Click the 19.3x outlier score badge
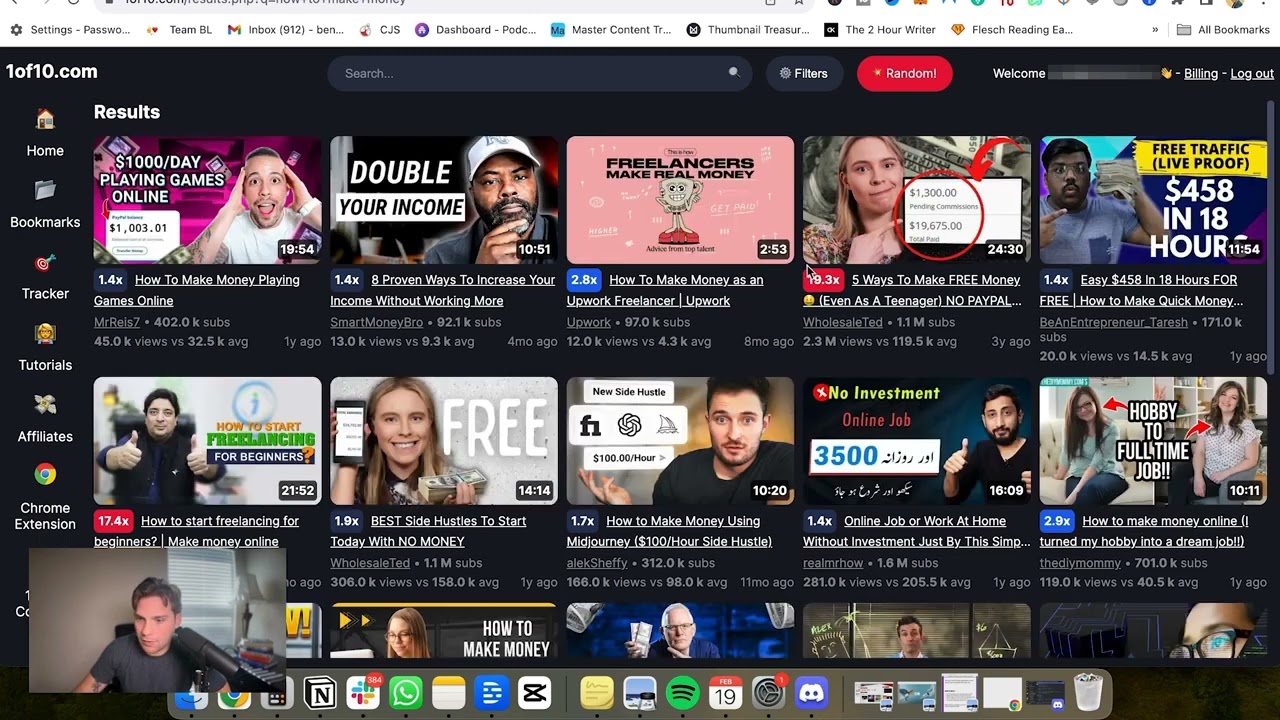1280x720 pixels. coord(823,280)
